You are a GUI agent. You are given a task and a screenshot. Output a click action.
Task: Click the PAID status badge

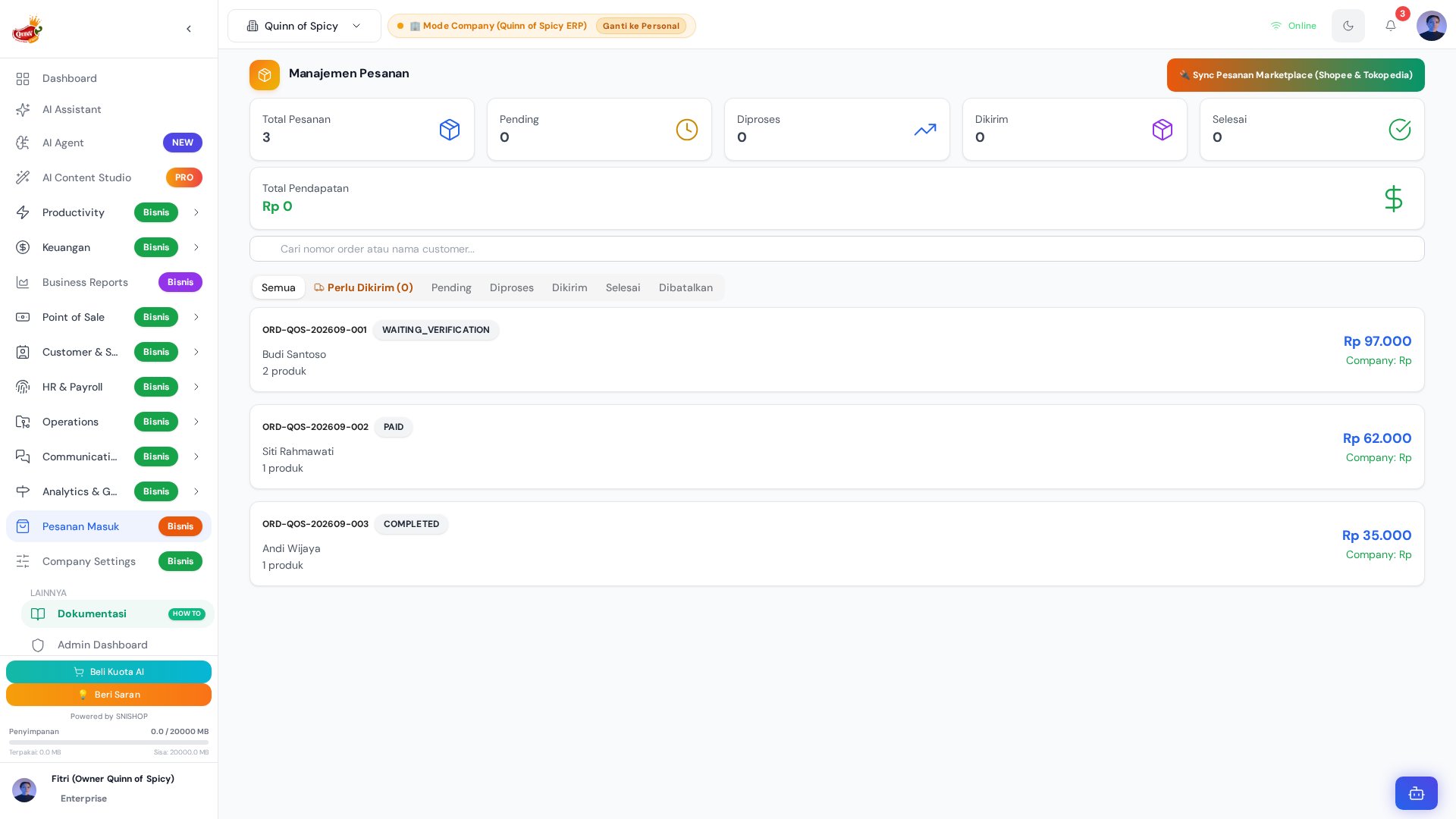coord(394,427)
